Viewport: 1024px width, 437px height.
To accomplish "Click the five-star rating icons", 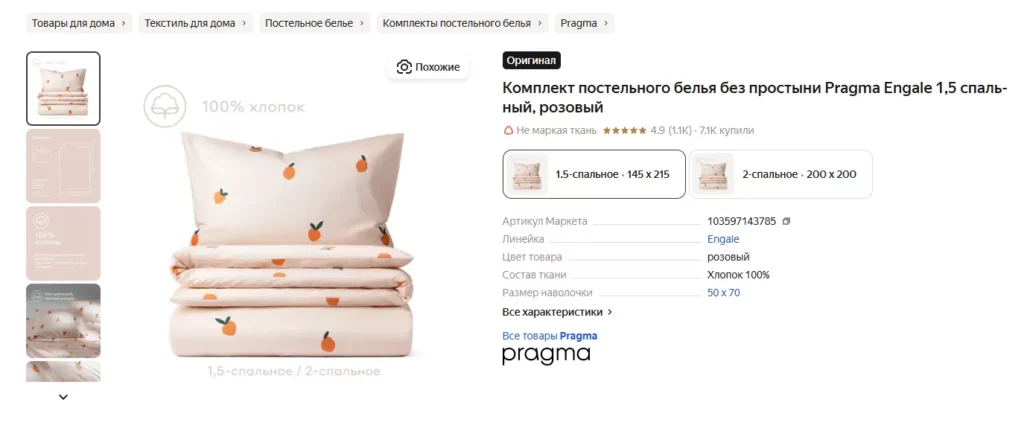I will [x=624, y=131].
